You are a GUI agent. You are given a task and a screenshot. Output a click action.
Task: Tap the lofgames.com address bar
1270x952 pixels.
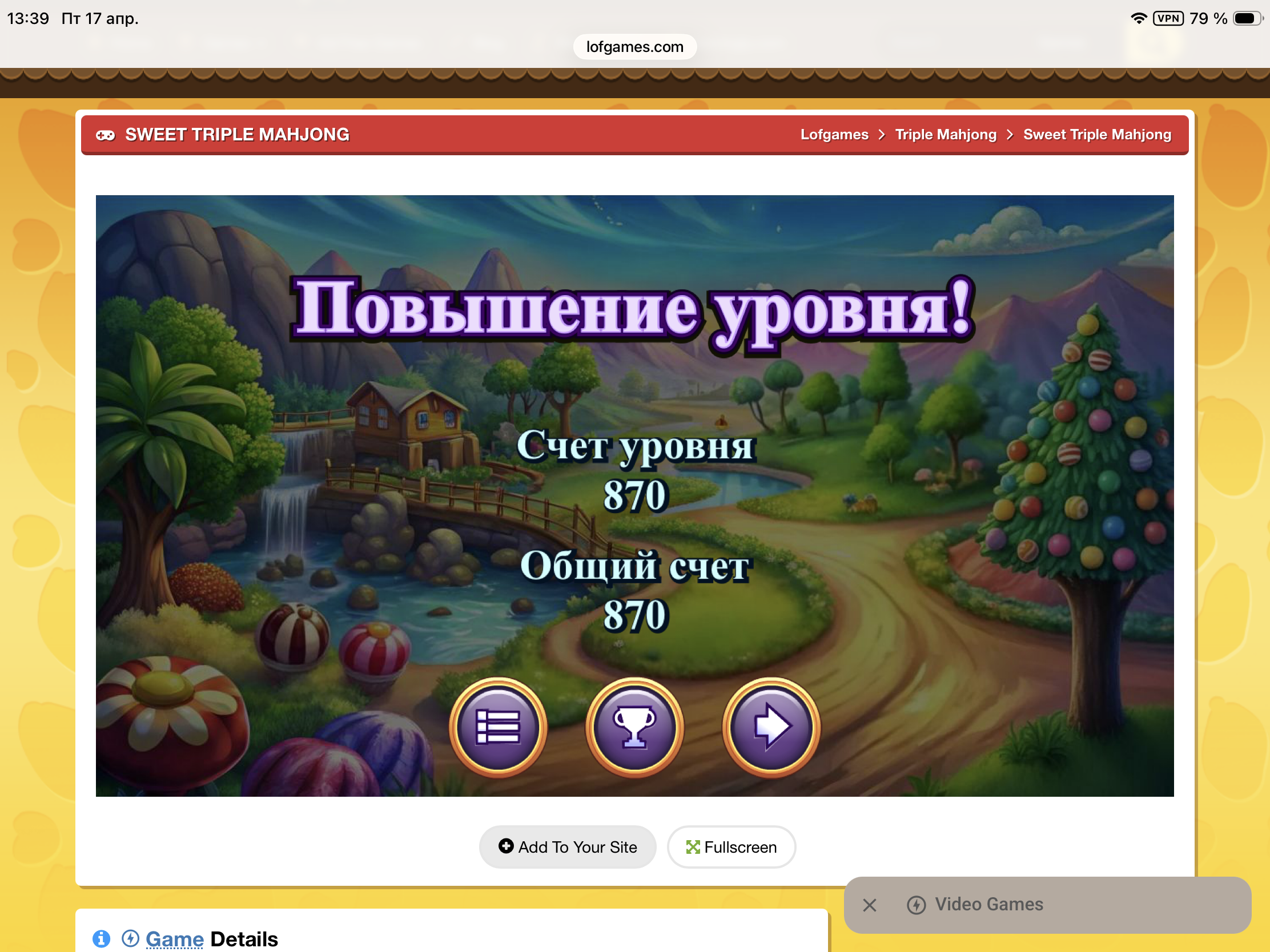coord(634,47)
